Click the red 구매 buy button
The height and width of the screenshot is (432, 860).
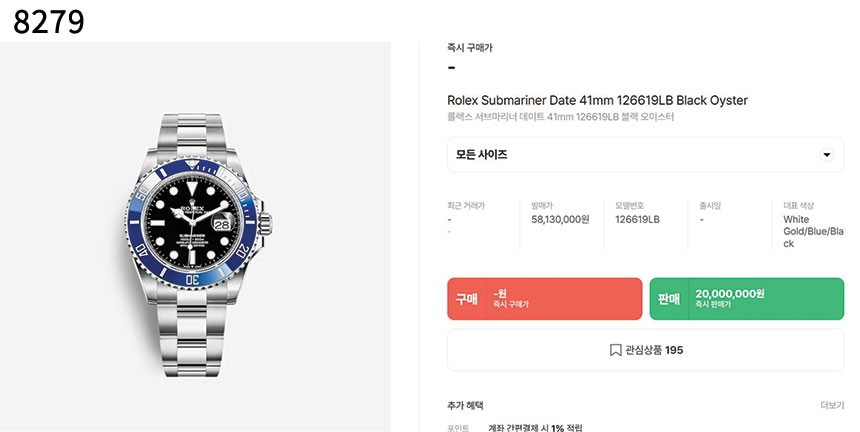pyautogui.click(x=545, y=299)
